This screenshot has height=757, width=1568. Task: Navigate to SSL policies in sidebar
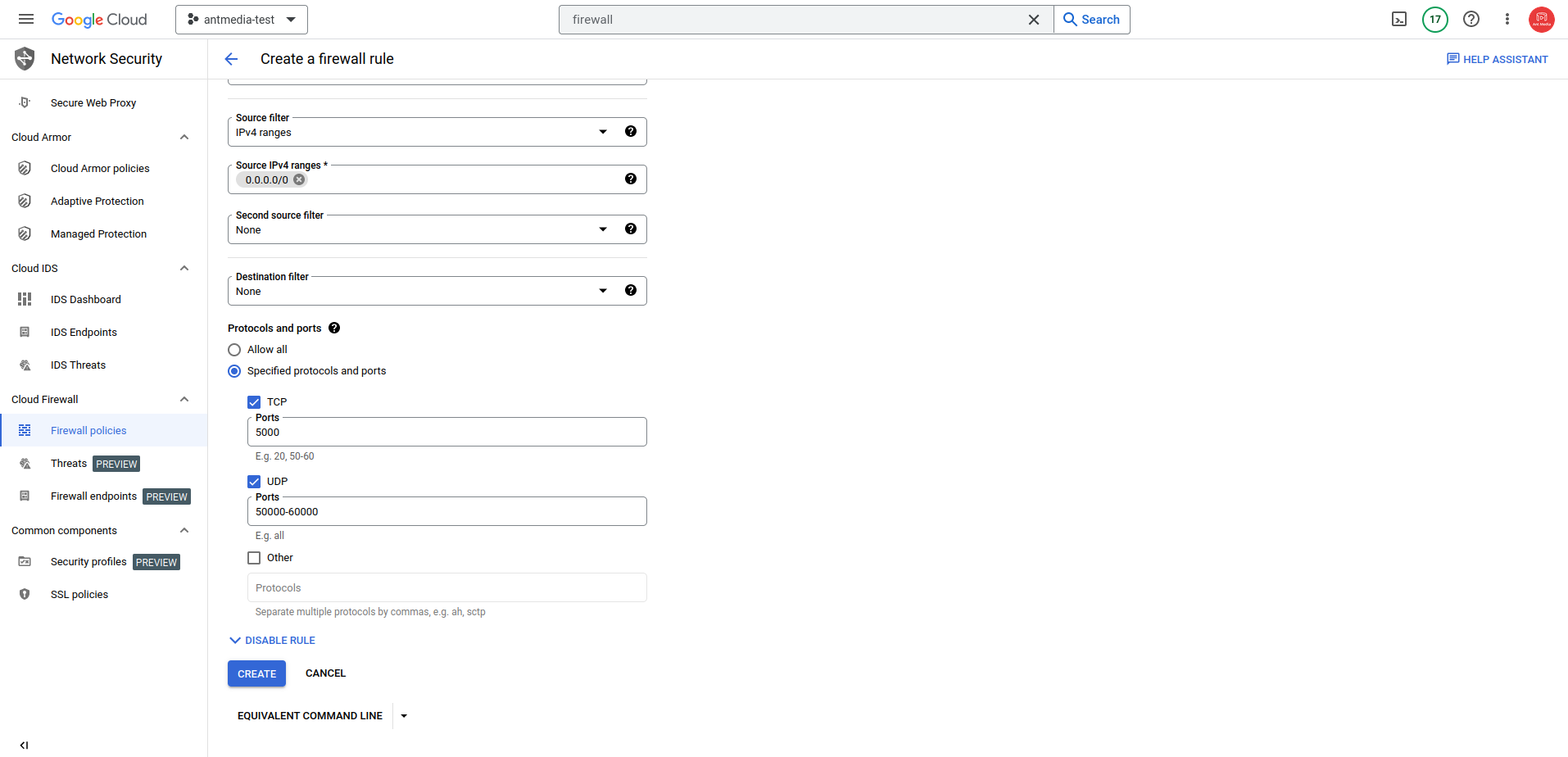coord(79,594)
